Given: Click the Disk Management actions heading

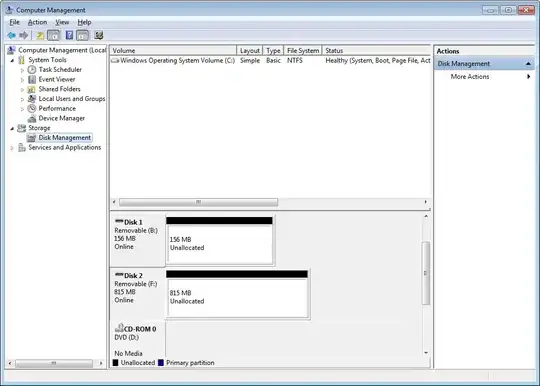Looking at the screenshot, I should [484, 64].
